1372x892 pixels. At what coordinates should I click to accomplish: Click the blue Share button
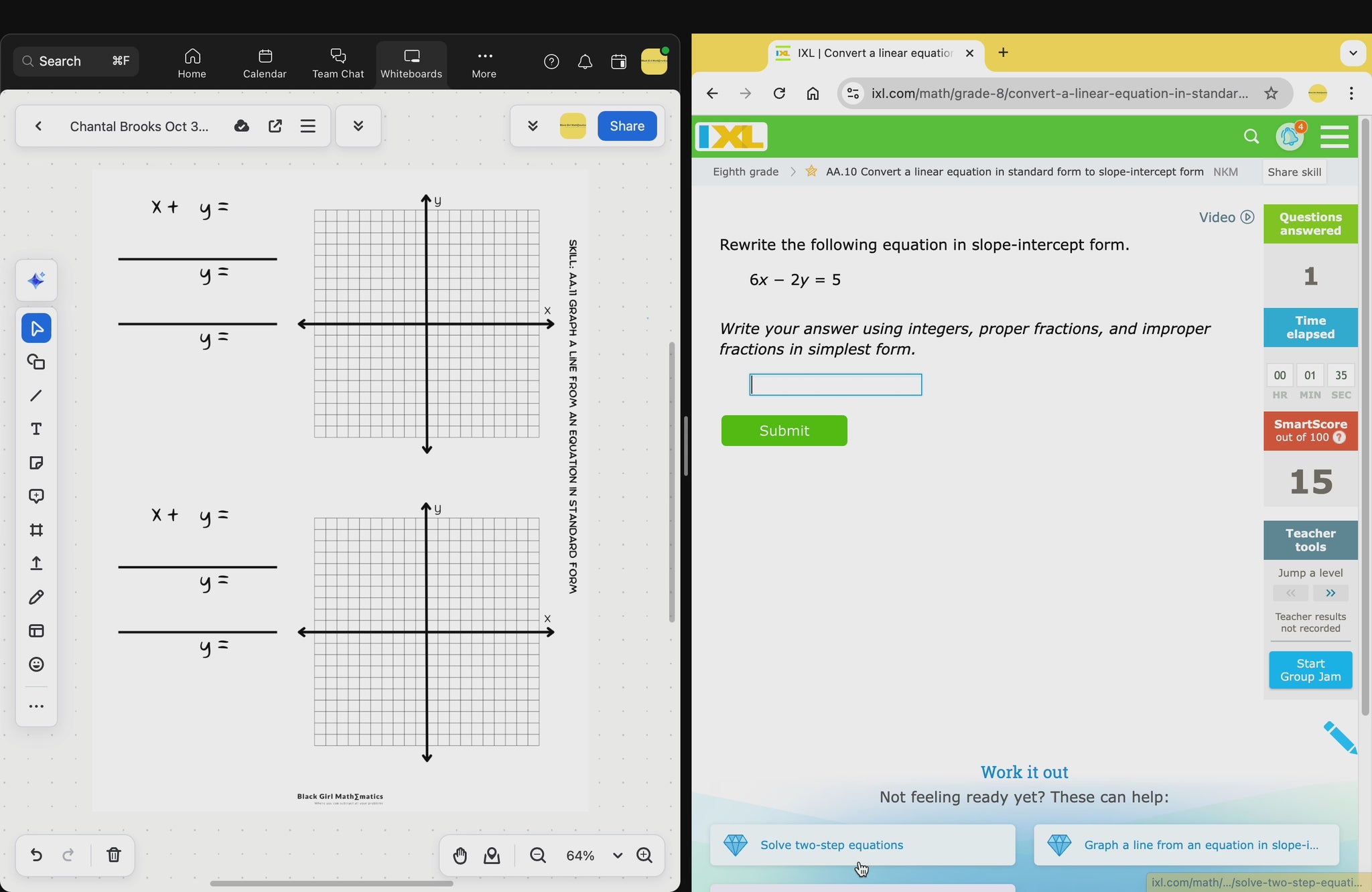626,126
